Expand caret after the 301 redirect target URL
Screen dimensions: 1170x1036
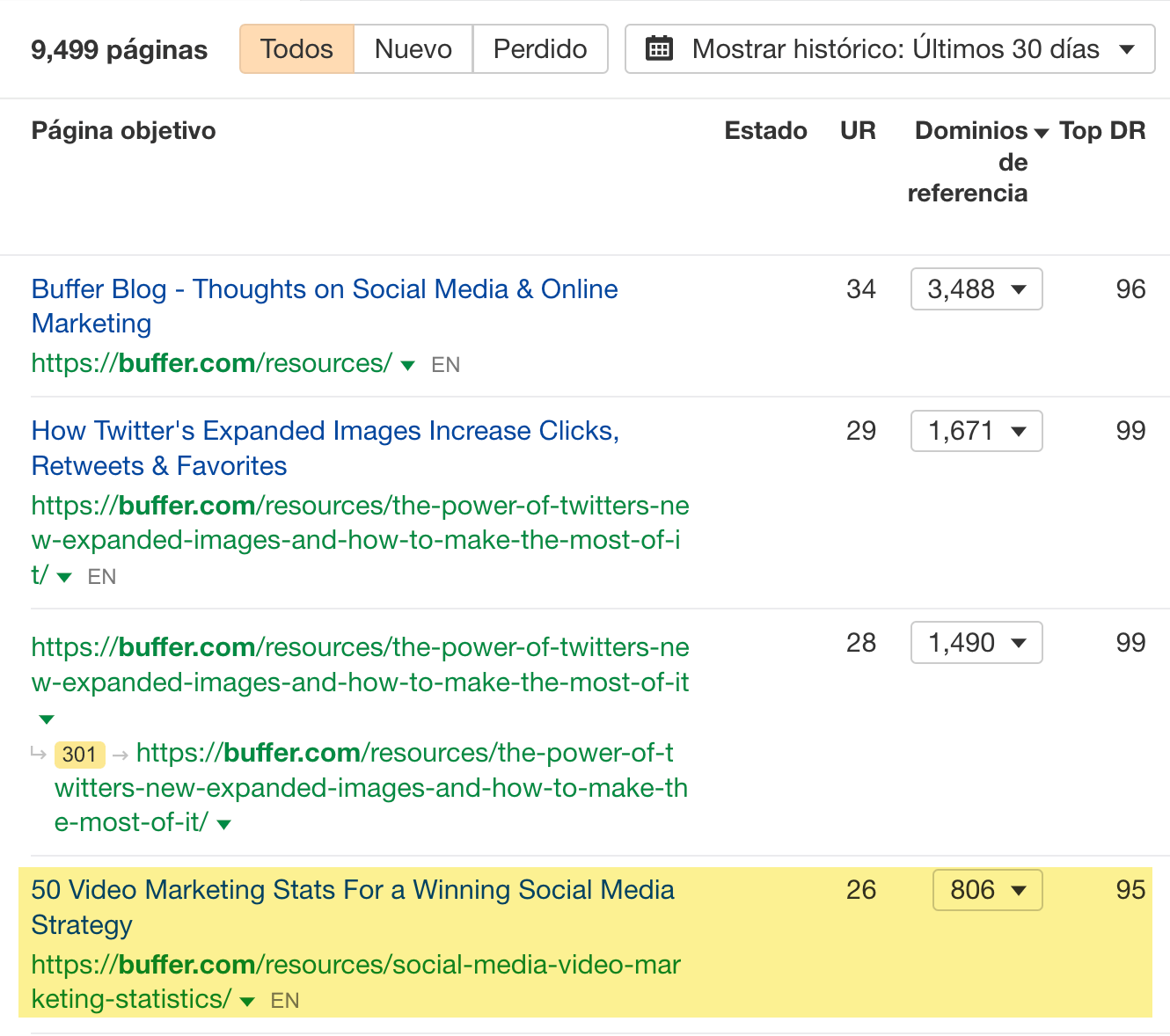pos(224,824)
